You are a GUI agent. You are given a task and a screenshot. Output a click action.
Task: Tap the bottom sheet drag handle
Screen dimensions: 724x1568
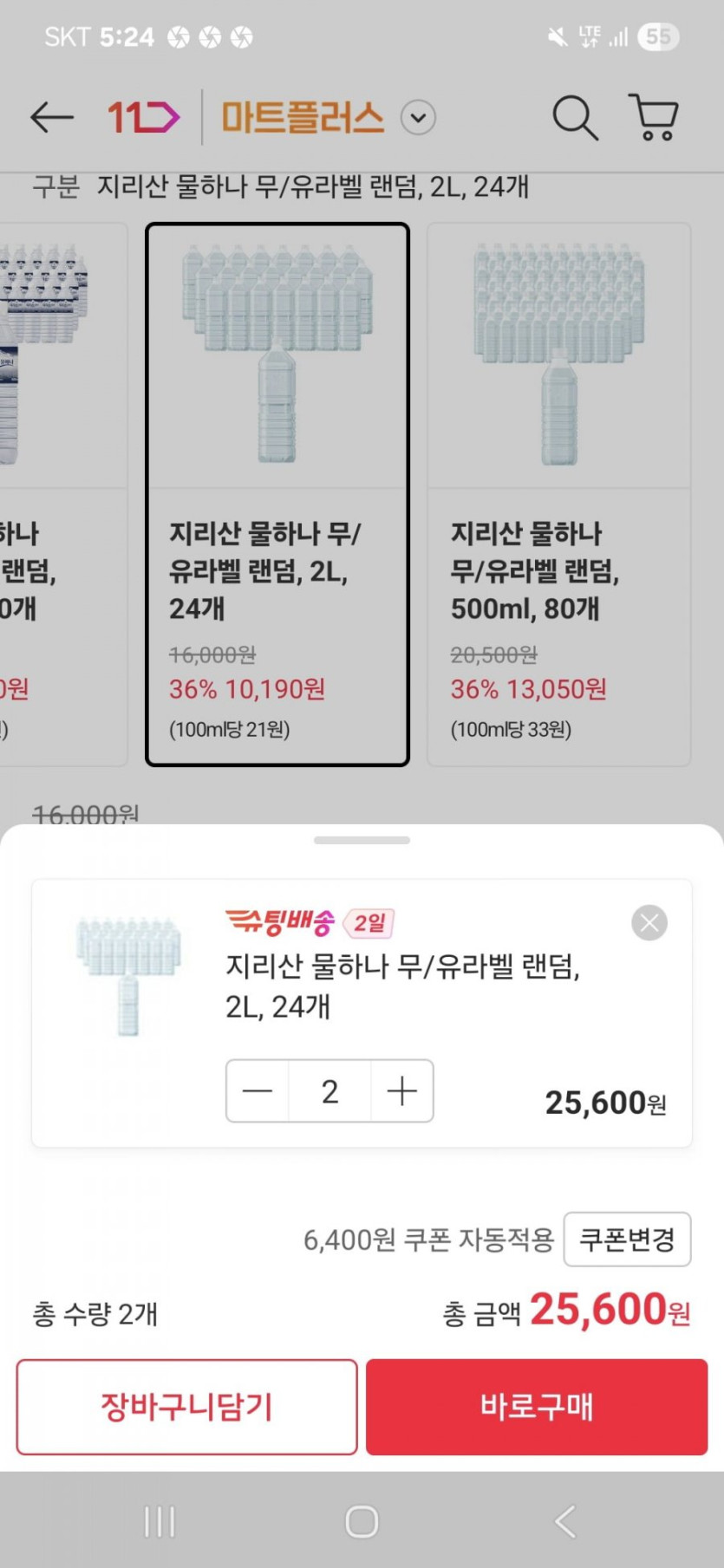(362, 840)
